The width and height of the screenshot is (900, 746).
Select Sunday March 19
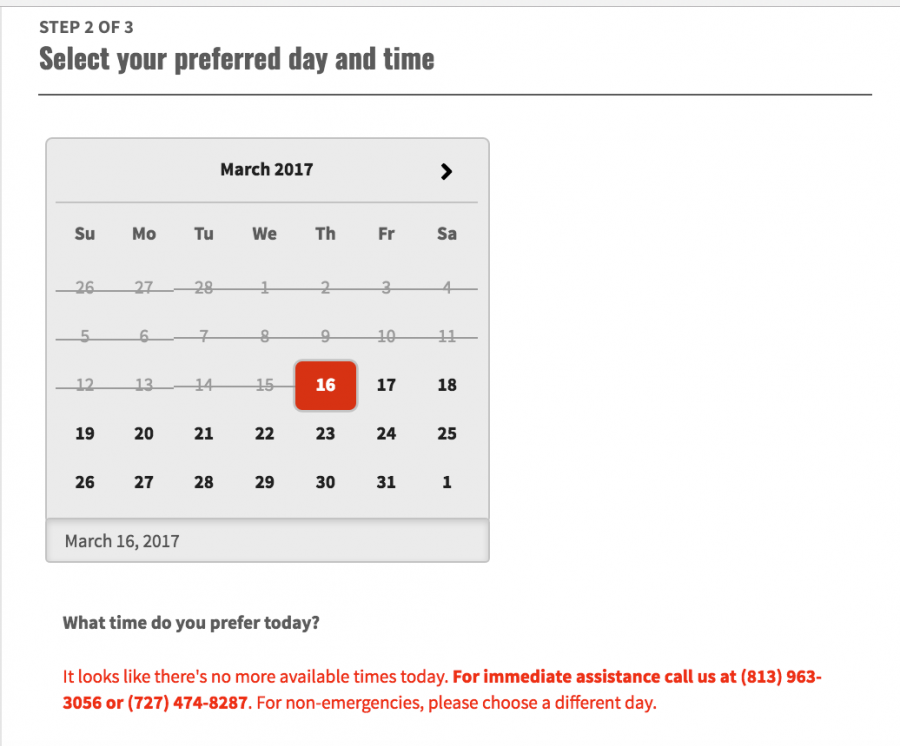[85, 433]
